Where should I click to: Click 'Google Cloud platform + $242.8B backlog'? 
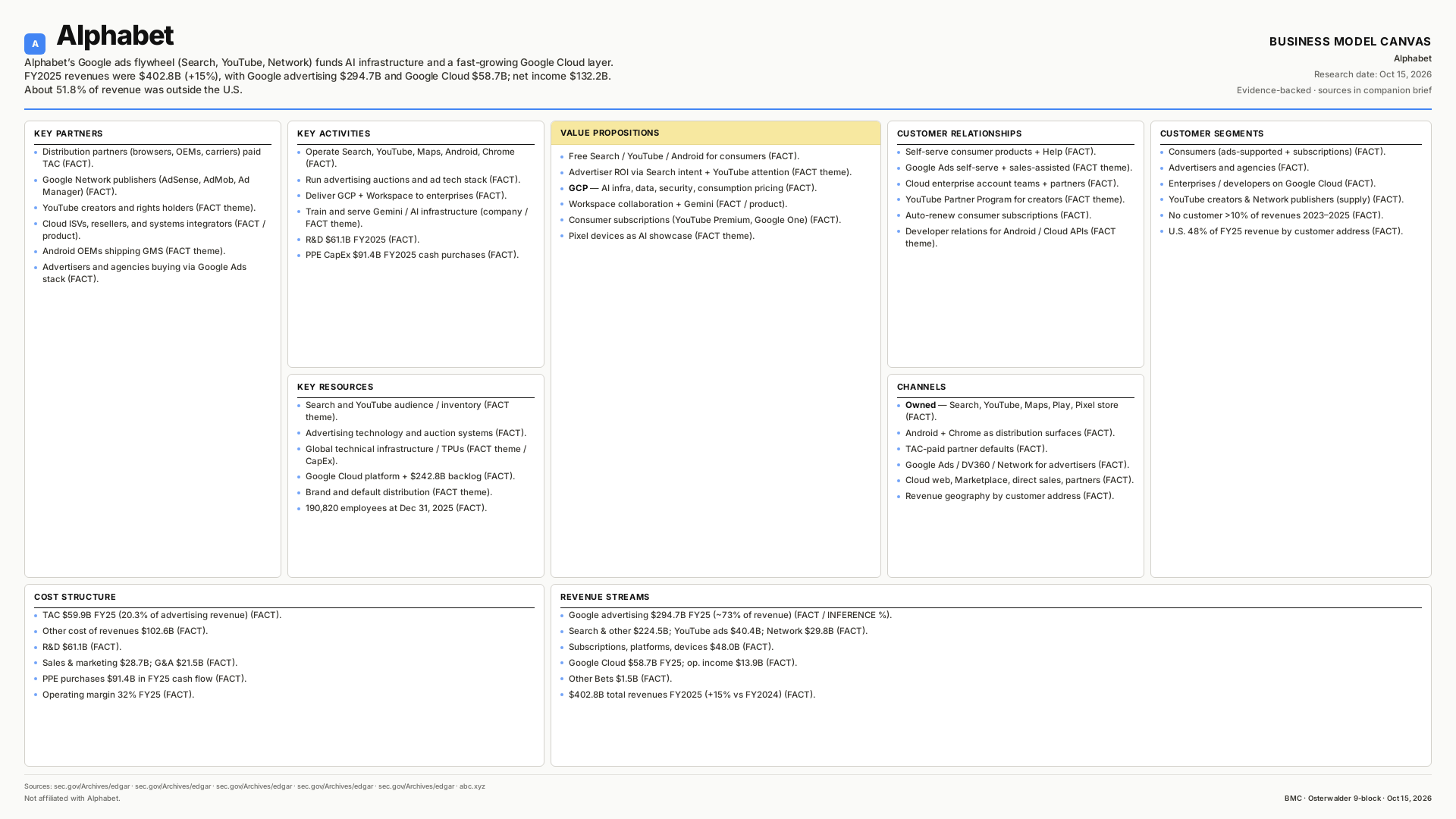[x=410, y=476]
